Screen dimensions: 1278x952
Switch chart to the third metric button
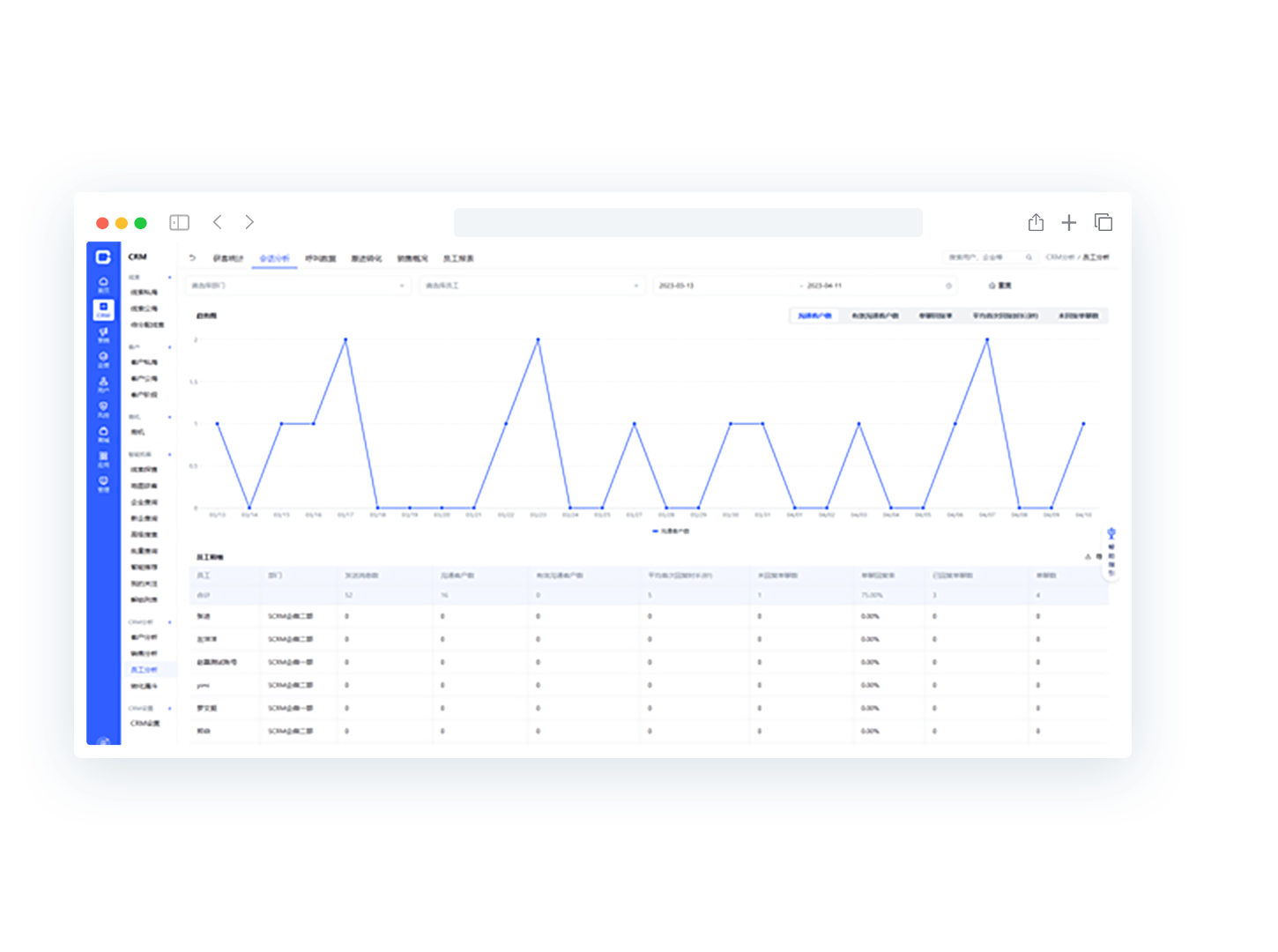click(936, 316)
